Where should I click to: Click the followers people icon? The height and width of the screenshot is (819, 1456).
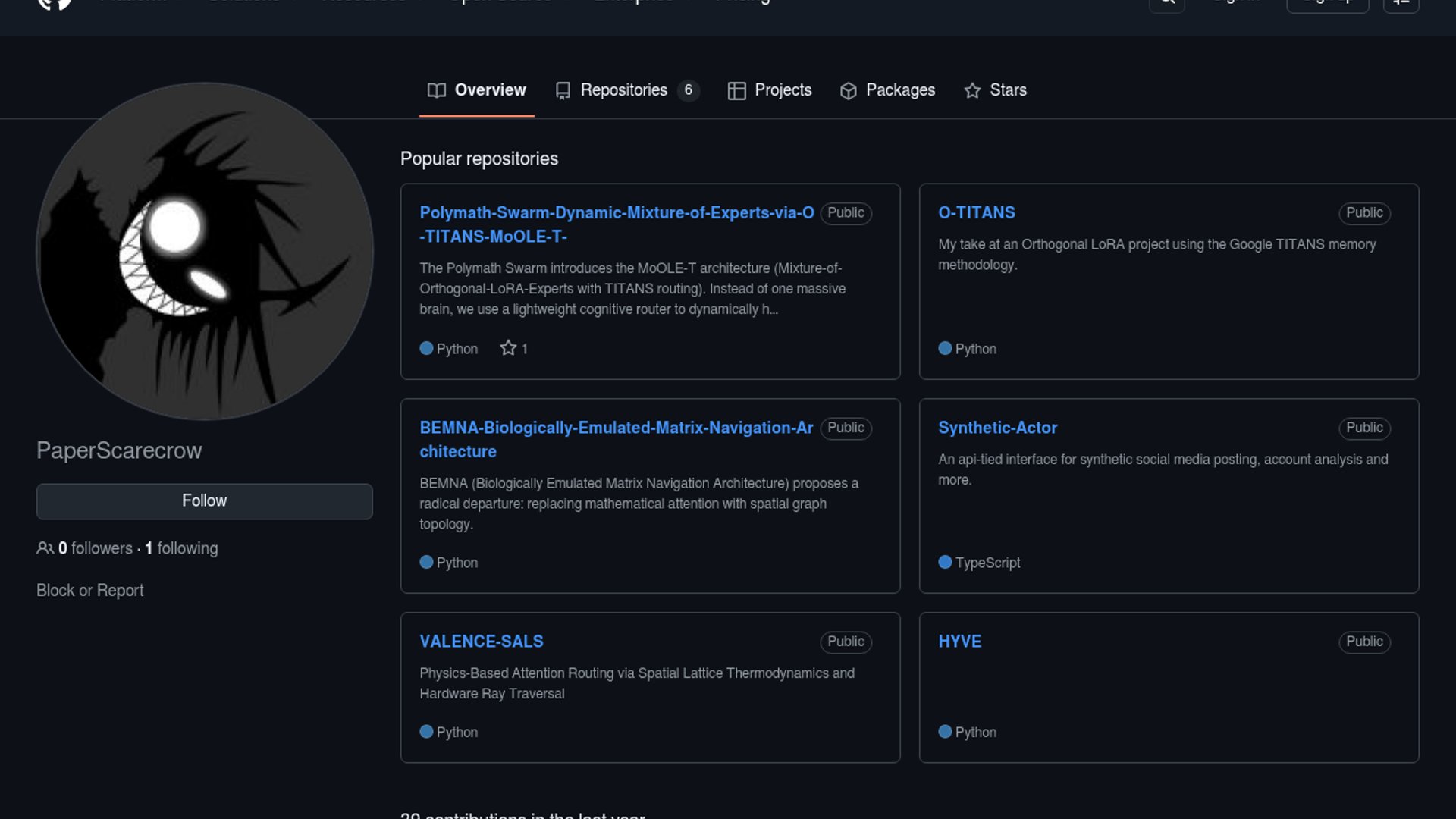click(x=45, y=548)
